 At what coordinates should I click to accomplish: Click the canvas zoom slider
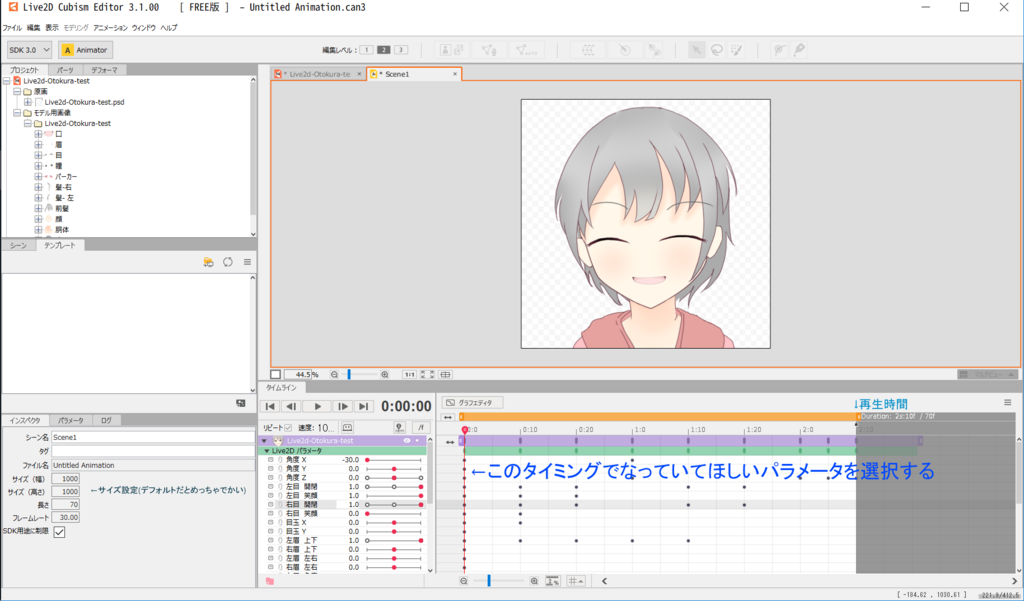click(x=357, y=375)
